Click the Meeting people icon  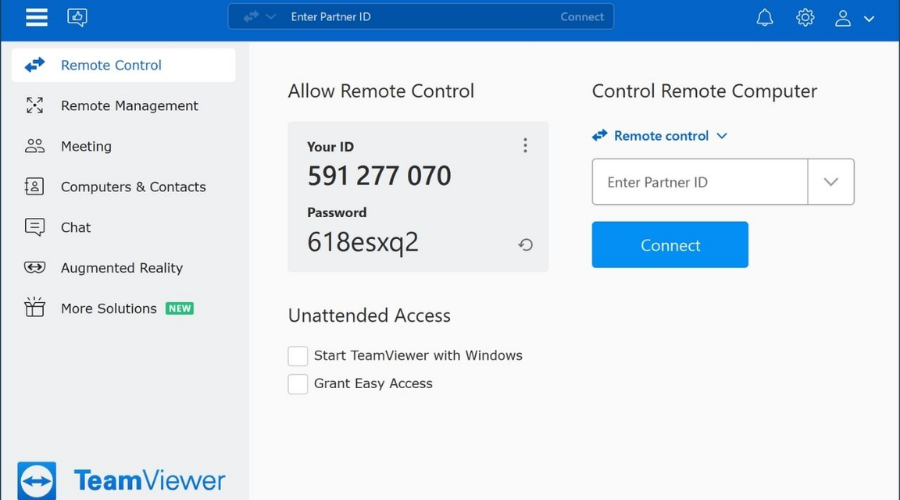tap(34, 146)
